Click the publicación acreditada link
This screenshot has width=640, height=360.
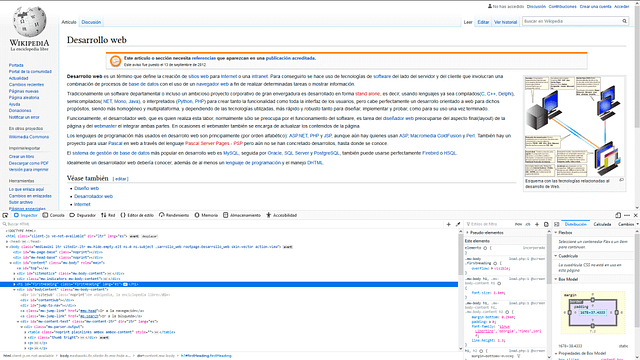point(290,58)
